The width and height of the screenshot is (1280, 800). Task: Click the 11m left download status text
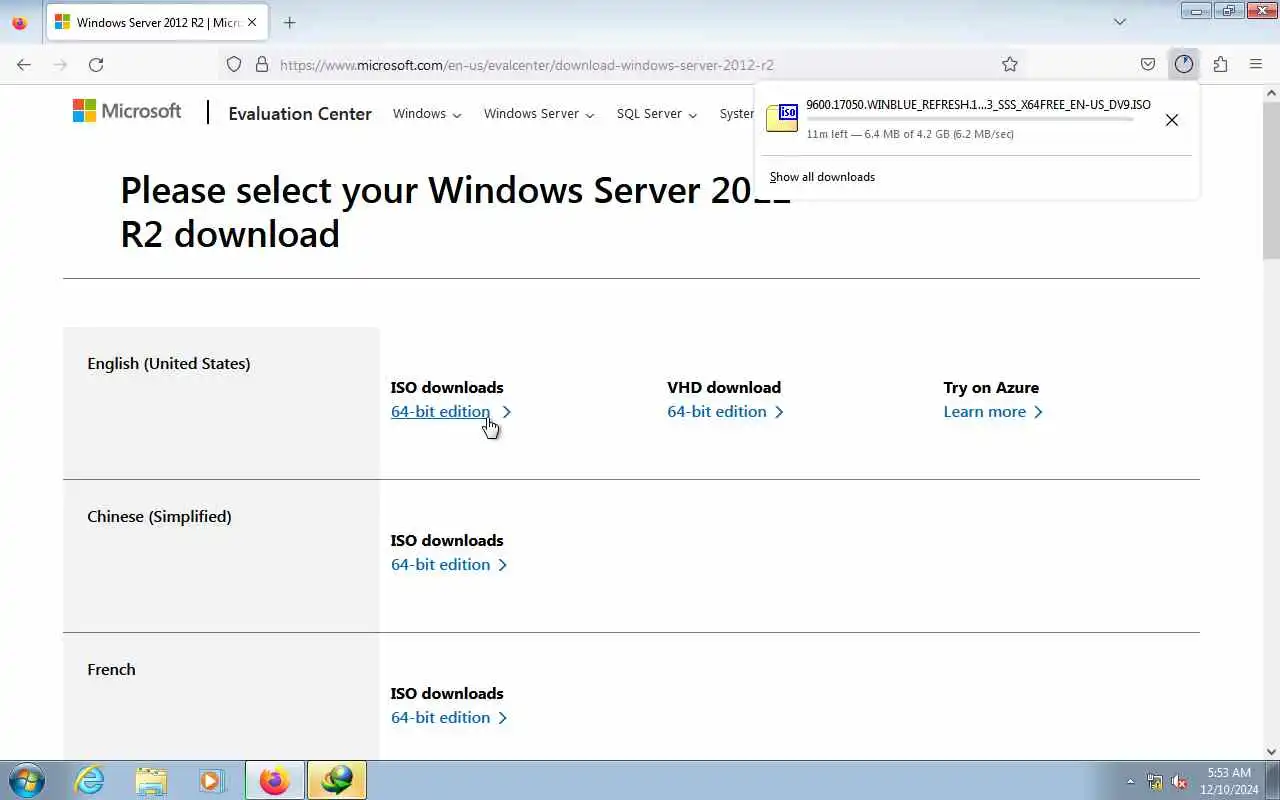[x=909, y=134]
